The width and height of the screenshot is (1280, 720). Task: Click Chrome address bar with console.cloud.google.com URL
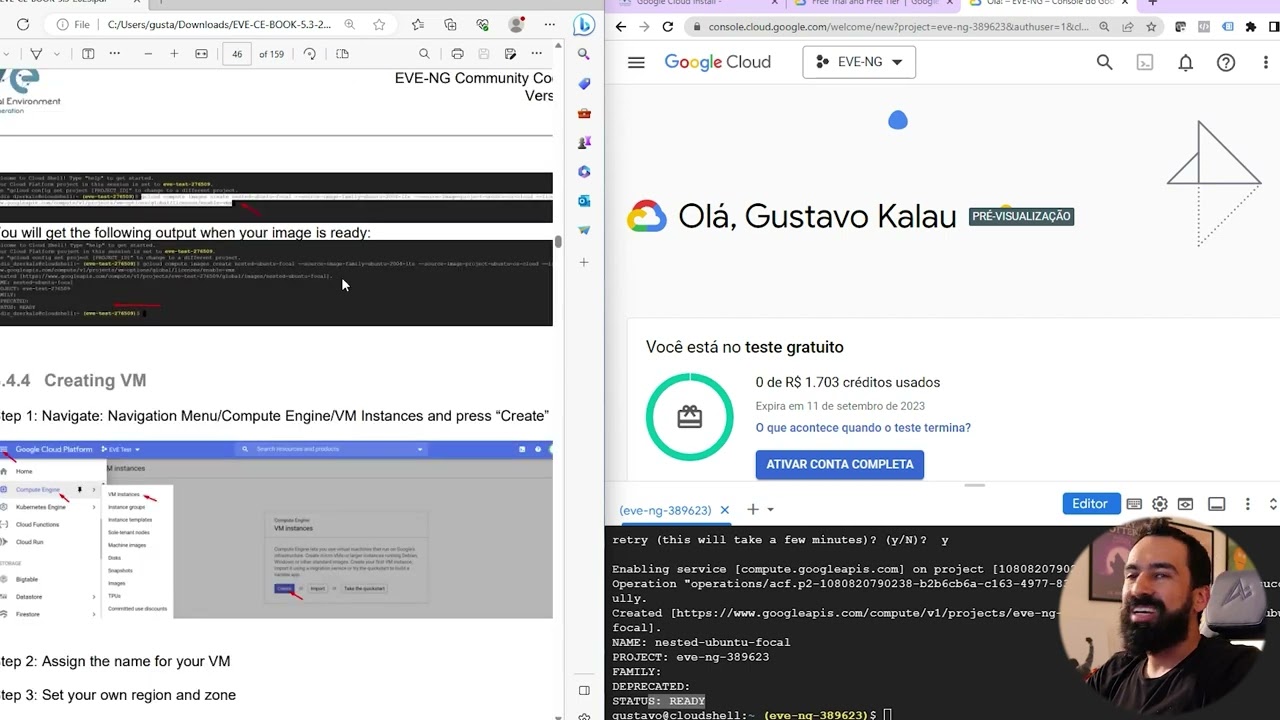[x=897, y=27]
